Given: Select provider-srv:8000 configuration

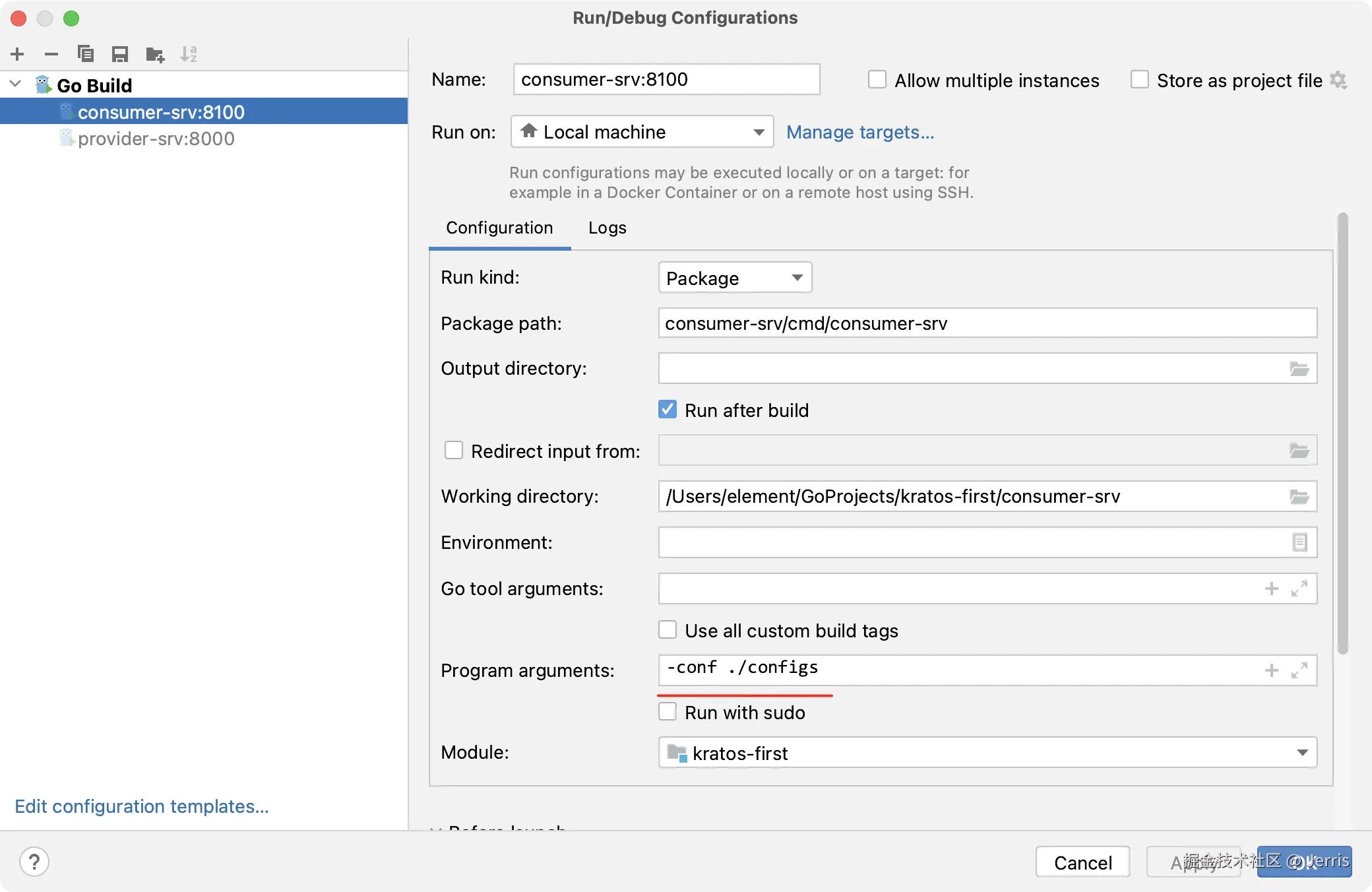Looking at the screenshot, I should click(156, 139).
